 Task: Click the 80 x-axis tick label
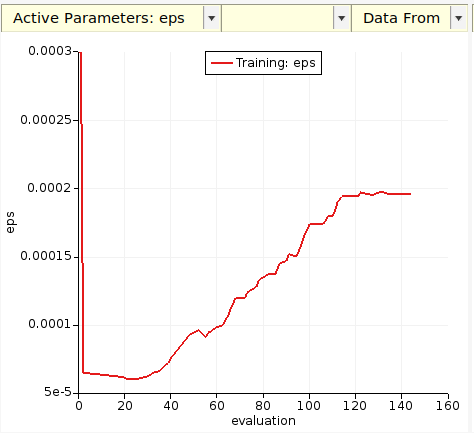point(263,406)
